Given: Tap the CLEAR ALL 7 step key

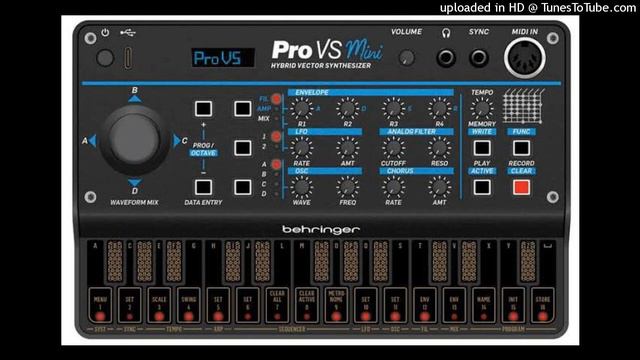Looking at the screenshot, I should 277,305.
